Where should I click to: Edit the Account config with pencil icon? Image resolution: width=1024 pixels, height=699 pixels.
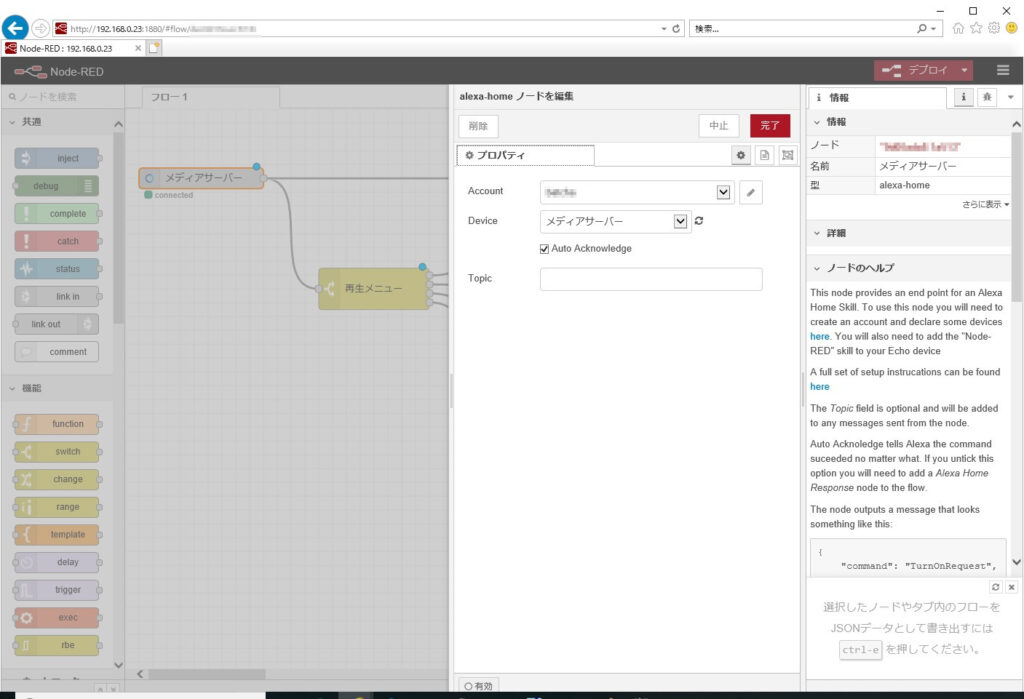coord(751,193)
